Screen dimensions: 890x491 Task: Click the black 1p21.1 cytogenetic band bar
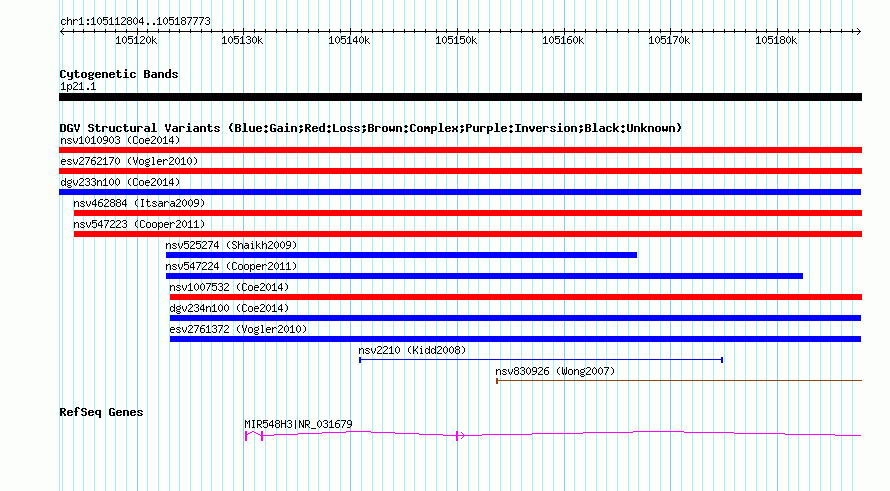click(x=460, y=97)
